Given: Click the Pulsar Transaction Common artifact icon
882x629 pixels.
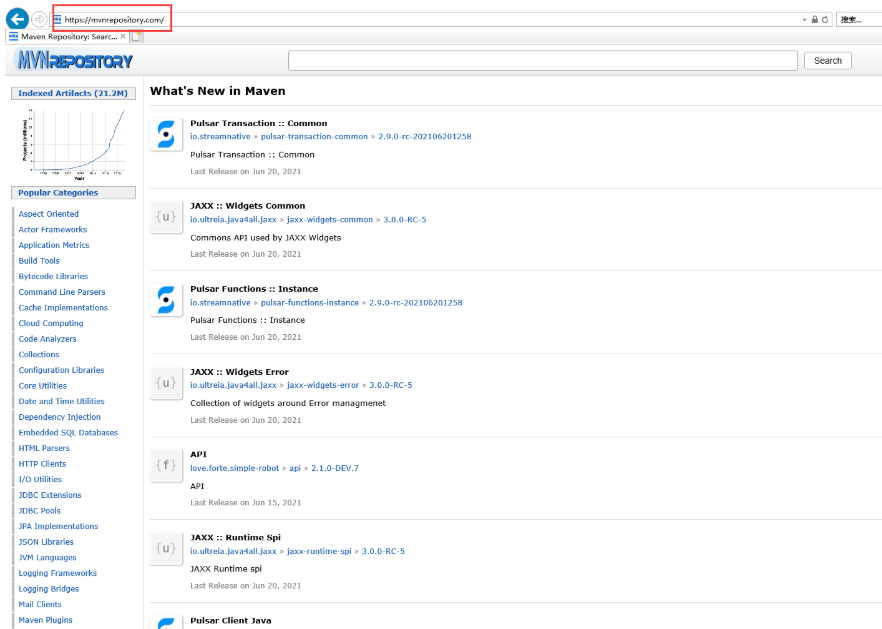Looking at the screenshot, I should click(166, 134).
